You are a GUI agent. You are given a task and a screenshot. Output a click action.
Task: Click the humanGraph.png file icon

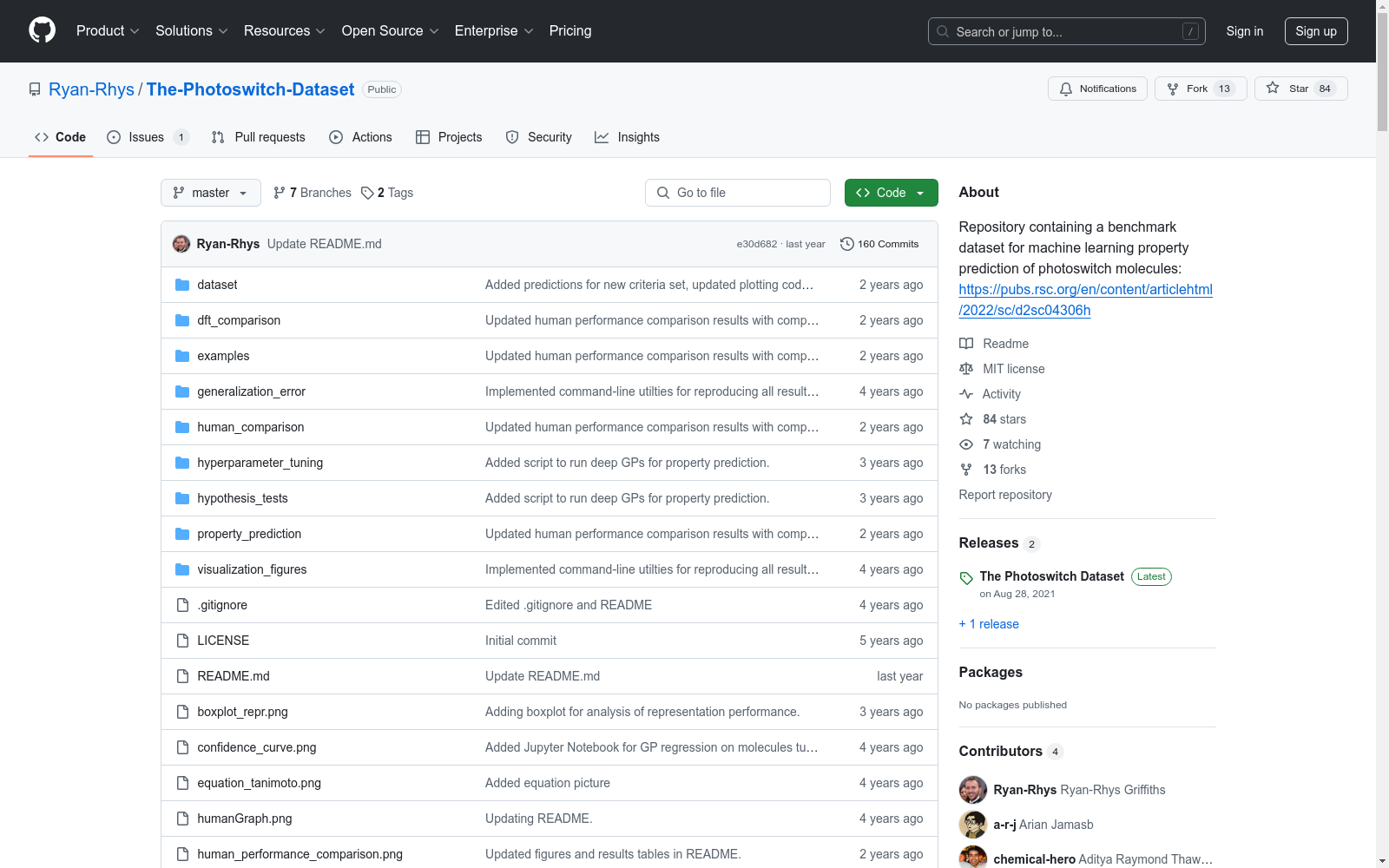point(182,819)
